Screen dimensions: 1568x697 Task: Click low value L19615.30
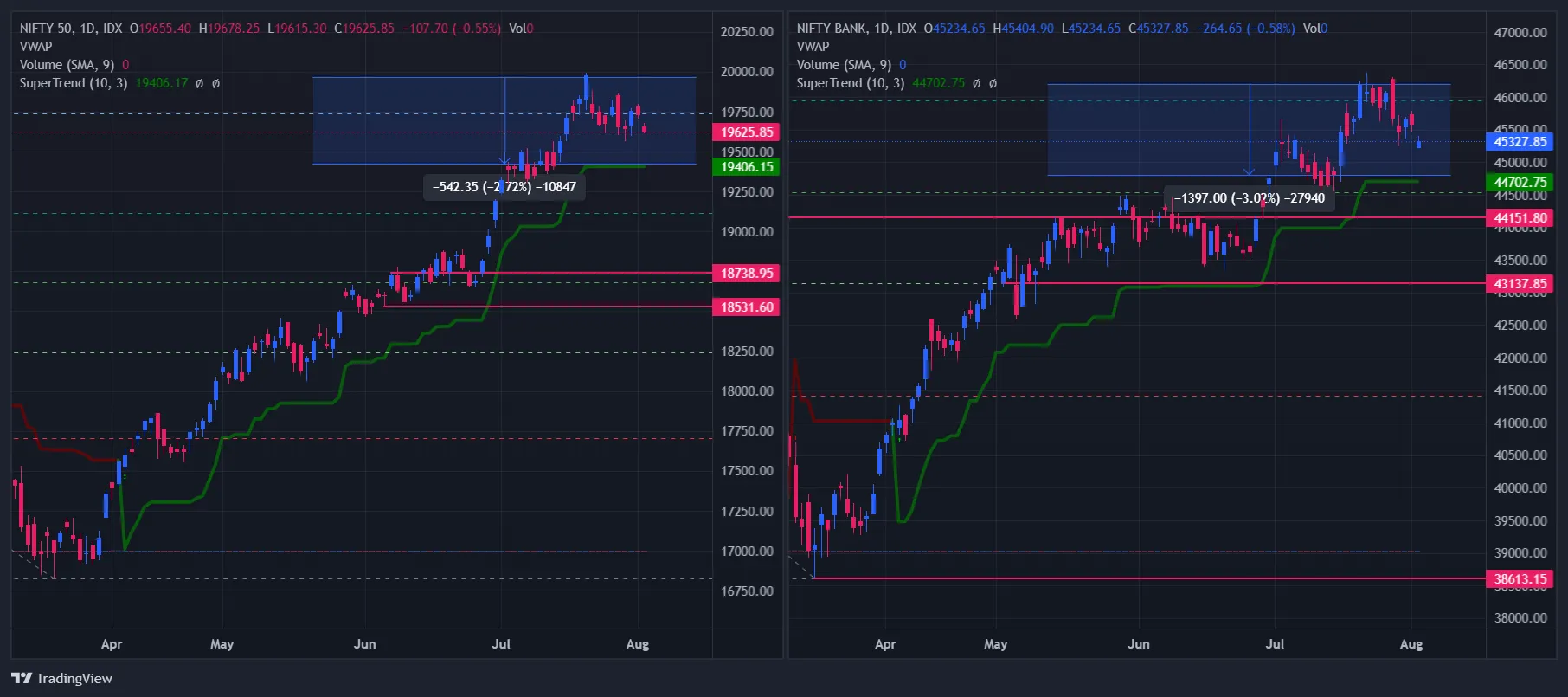pyautogui.click(x=297, y=29)
